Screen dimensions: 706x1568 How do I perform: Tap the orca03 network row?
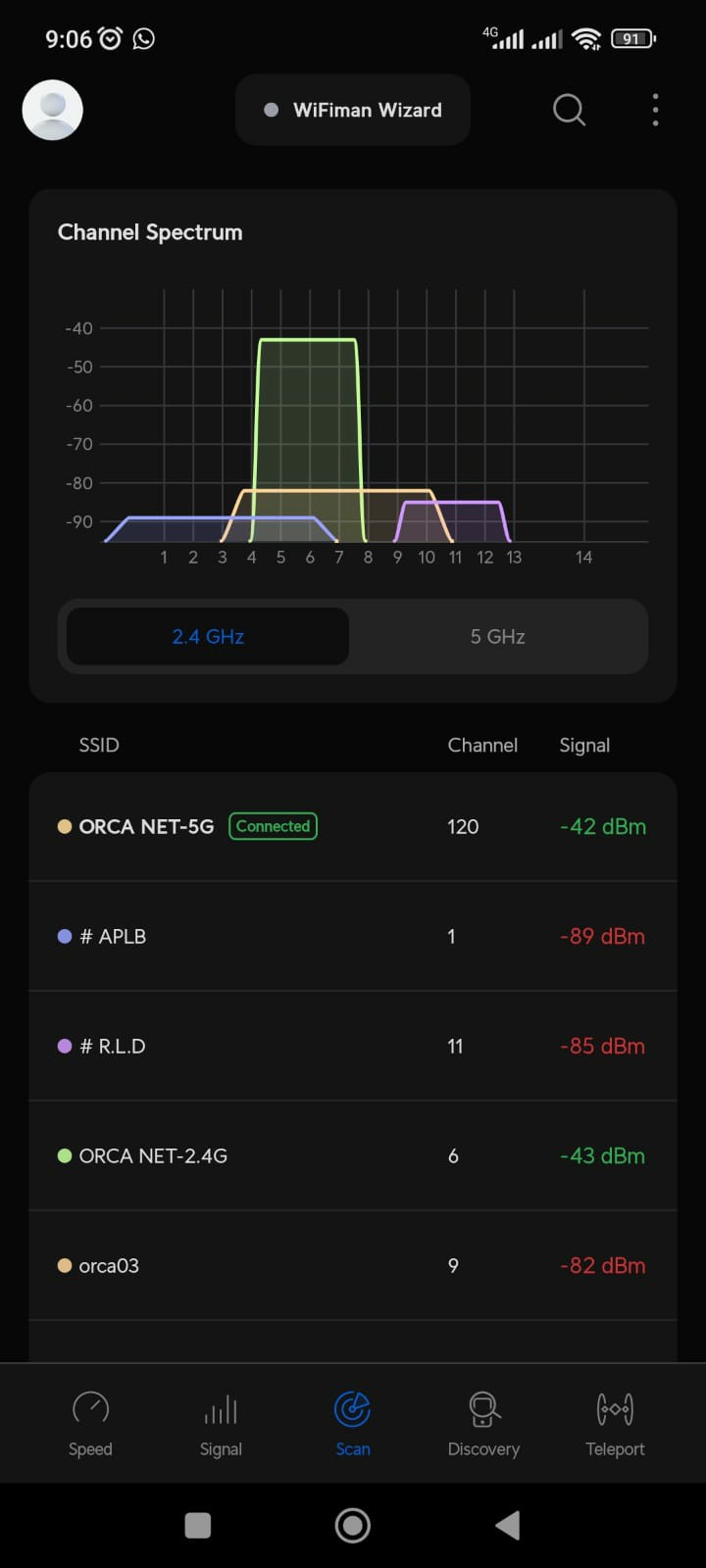click(353, 1266)
